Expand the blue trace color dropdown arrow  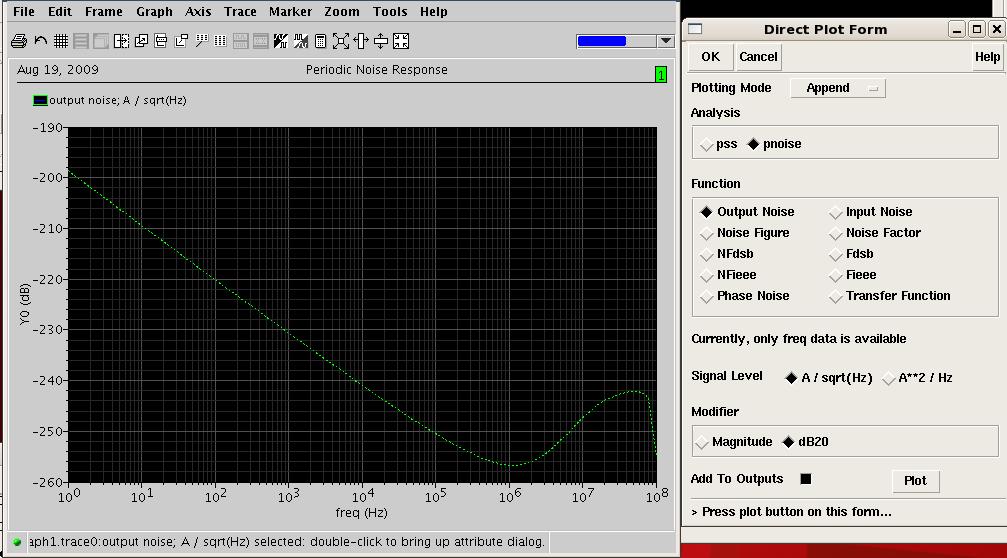tap(666, 41)
